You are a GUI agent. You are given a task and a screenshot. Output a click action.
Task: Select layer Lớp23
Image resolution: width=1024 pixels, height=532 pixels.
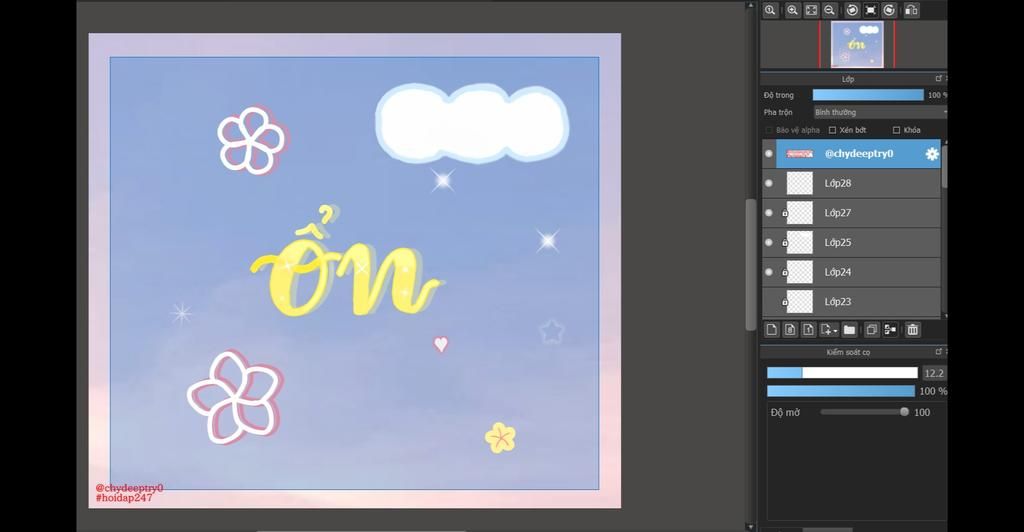pyautogui.click(x=852, y=302)
